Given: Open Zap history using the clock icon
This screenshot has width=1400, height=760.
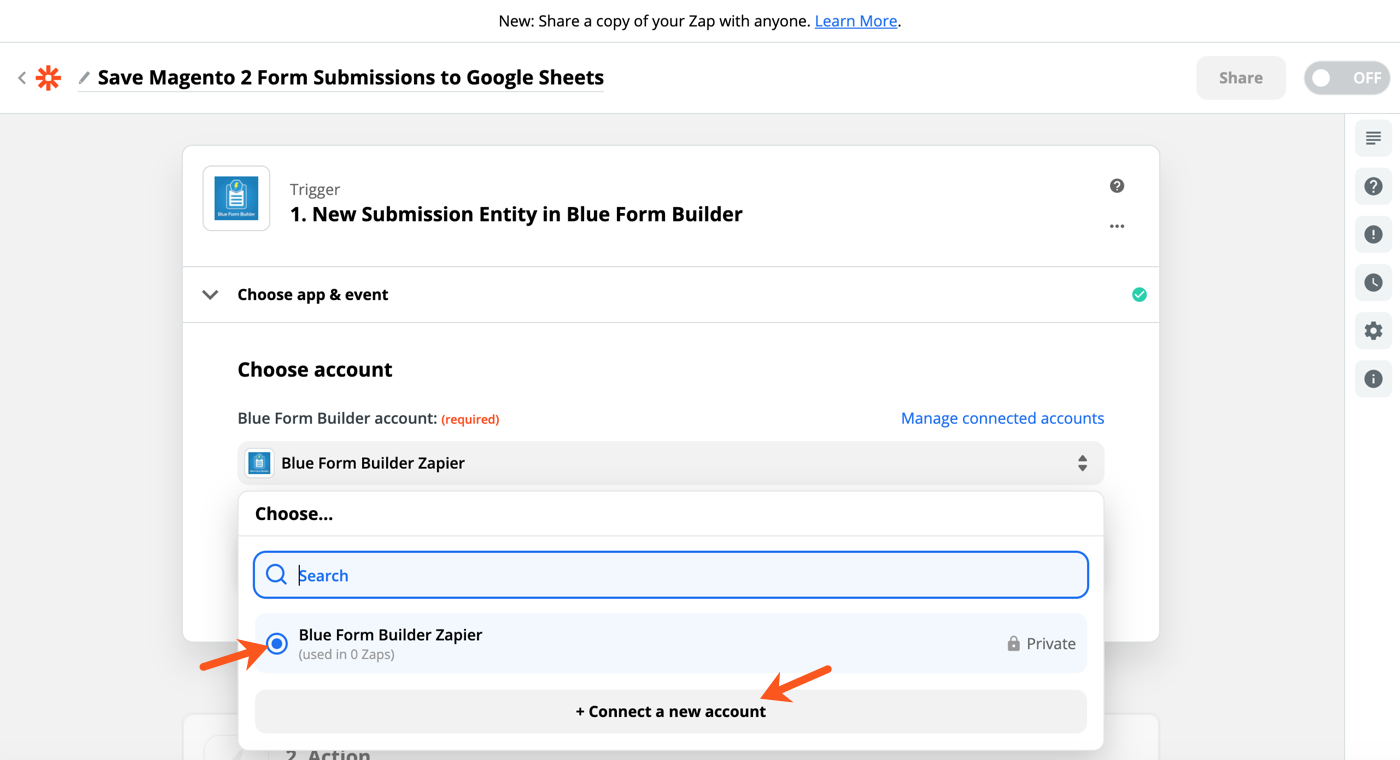Looking at the screenshot, I should pos(1372,282).
